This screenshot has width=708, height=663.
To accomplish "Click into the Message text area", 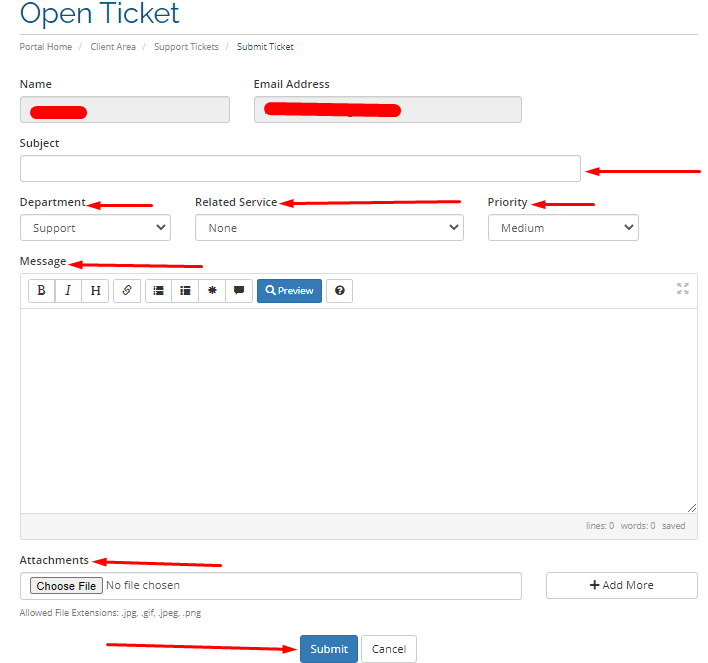I will [359, 411].
